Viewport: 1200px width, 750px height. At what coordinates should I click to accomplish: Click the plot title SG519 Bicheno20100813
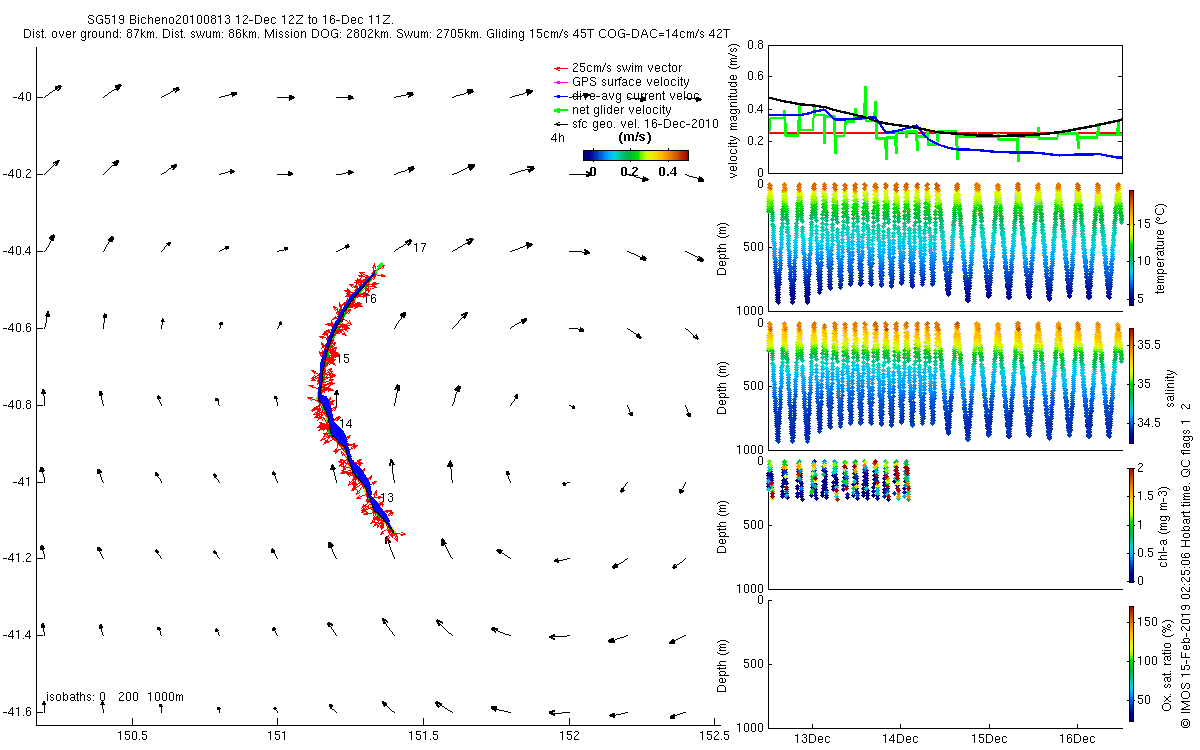(159, 20)
